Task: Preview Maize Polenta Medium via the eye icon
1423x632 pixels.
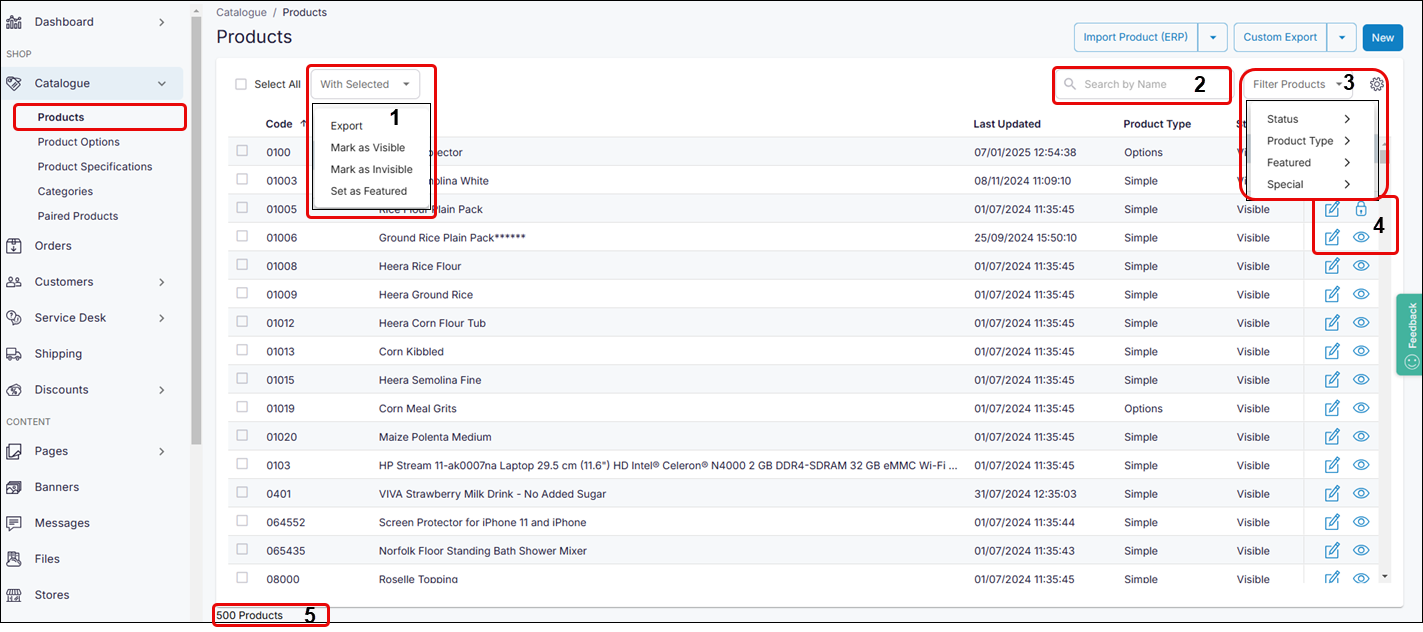Action: [1361, 436]
